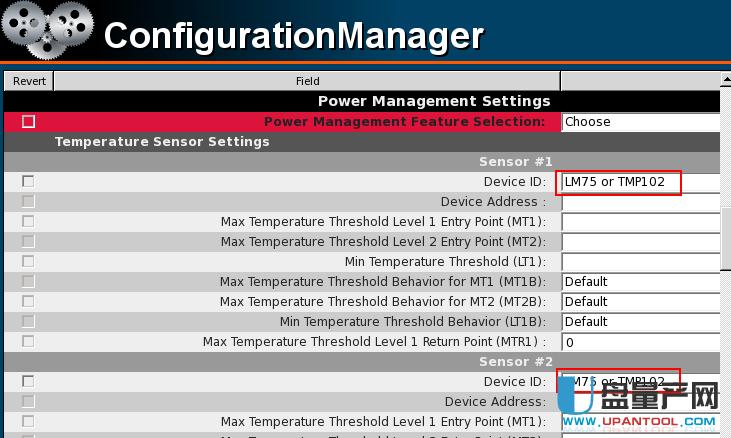Toggle Sensor #1 MT1 entry point checkbox
The width and height of the screenshot is (731, 438).
pos(28,221)
